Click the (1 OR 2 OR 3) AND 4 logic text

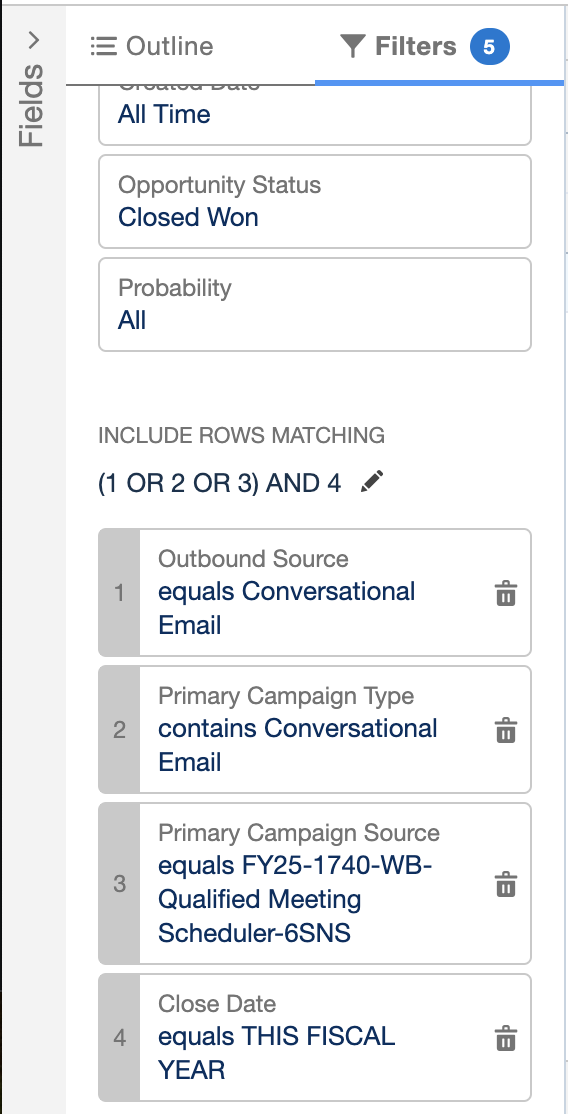[x=220, y=483]
